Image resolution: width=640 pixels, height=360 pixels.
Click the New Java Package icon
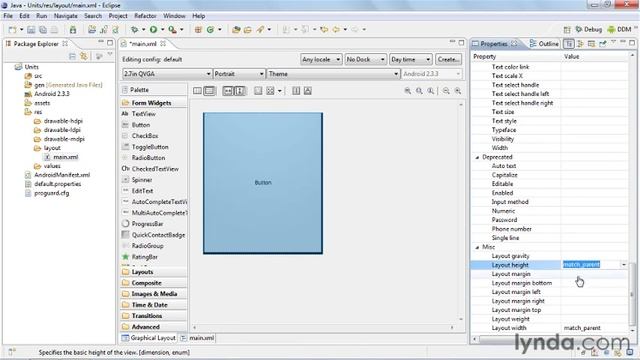[x=198, y=29]
